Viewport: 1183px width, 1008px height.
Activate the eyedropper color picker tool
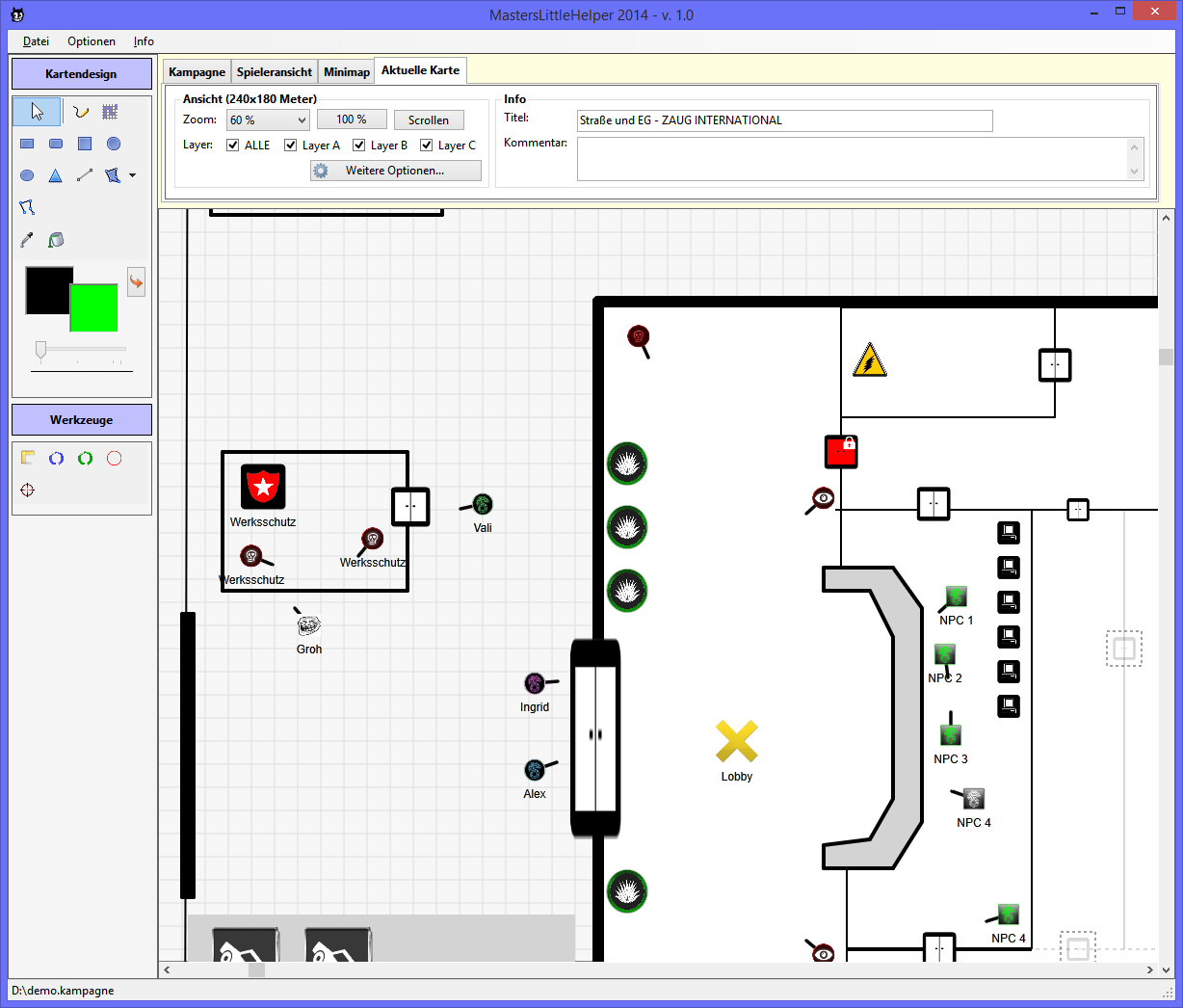(x=27, y=240)
